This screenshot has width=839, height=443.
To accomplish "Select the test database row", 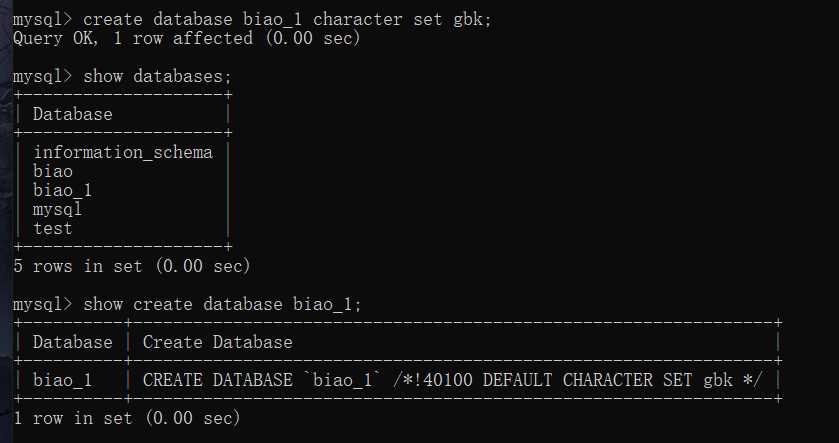I will tap(53, 228).
